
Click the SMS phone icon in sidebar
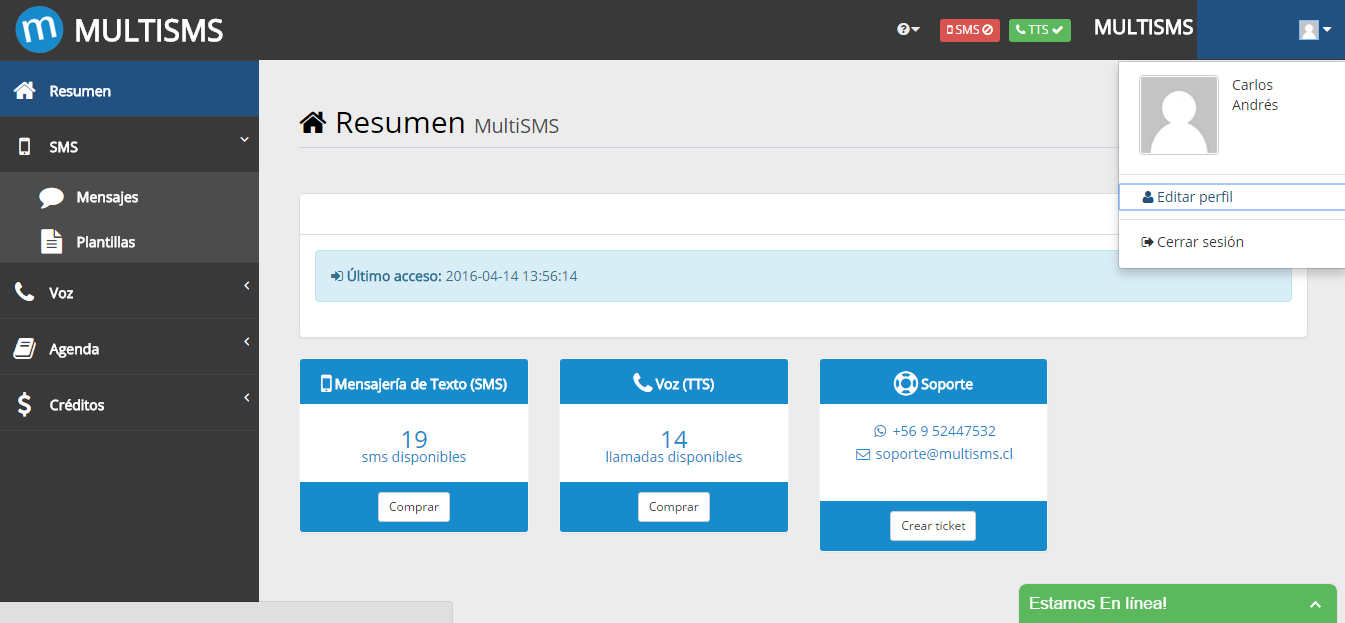24,147
